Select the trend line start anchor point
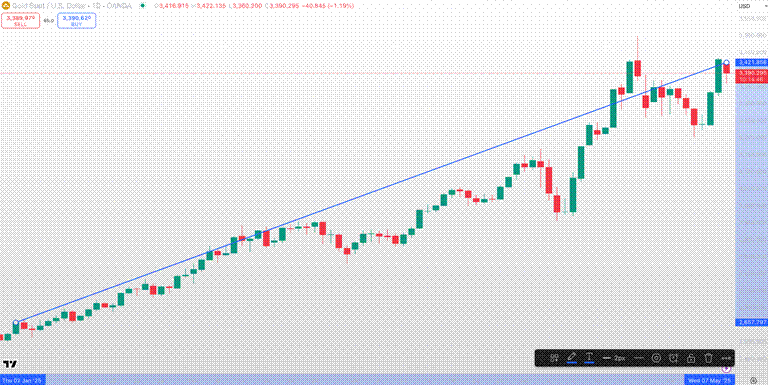This screenshot has width=768, height=385. [x=16, y=322]
